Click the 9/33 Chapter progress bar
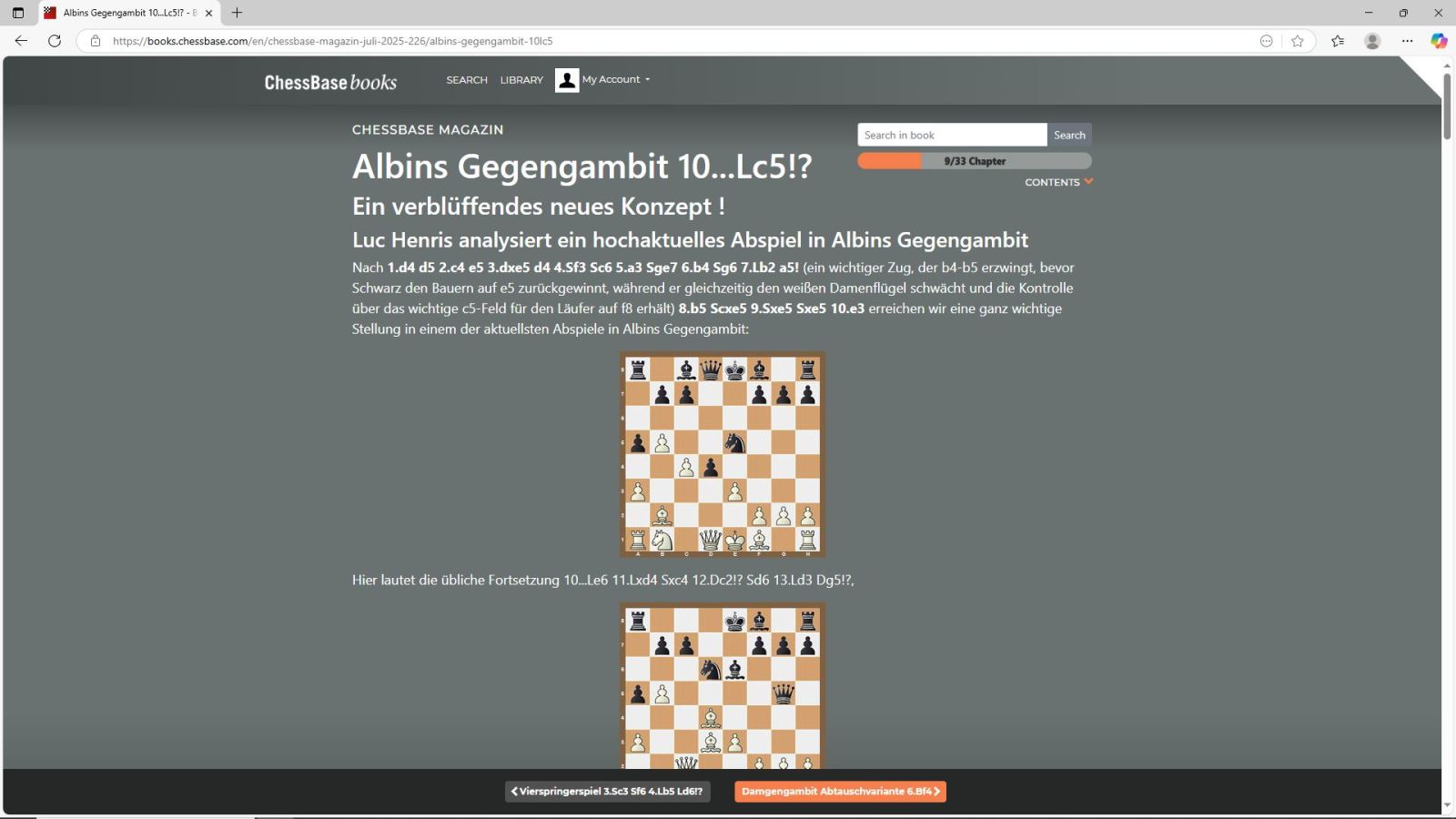 coord(975,161)
